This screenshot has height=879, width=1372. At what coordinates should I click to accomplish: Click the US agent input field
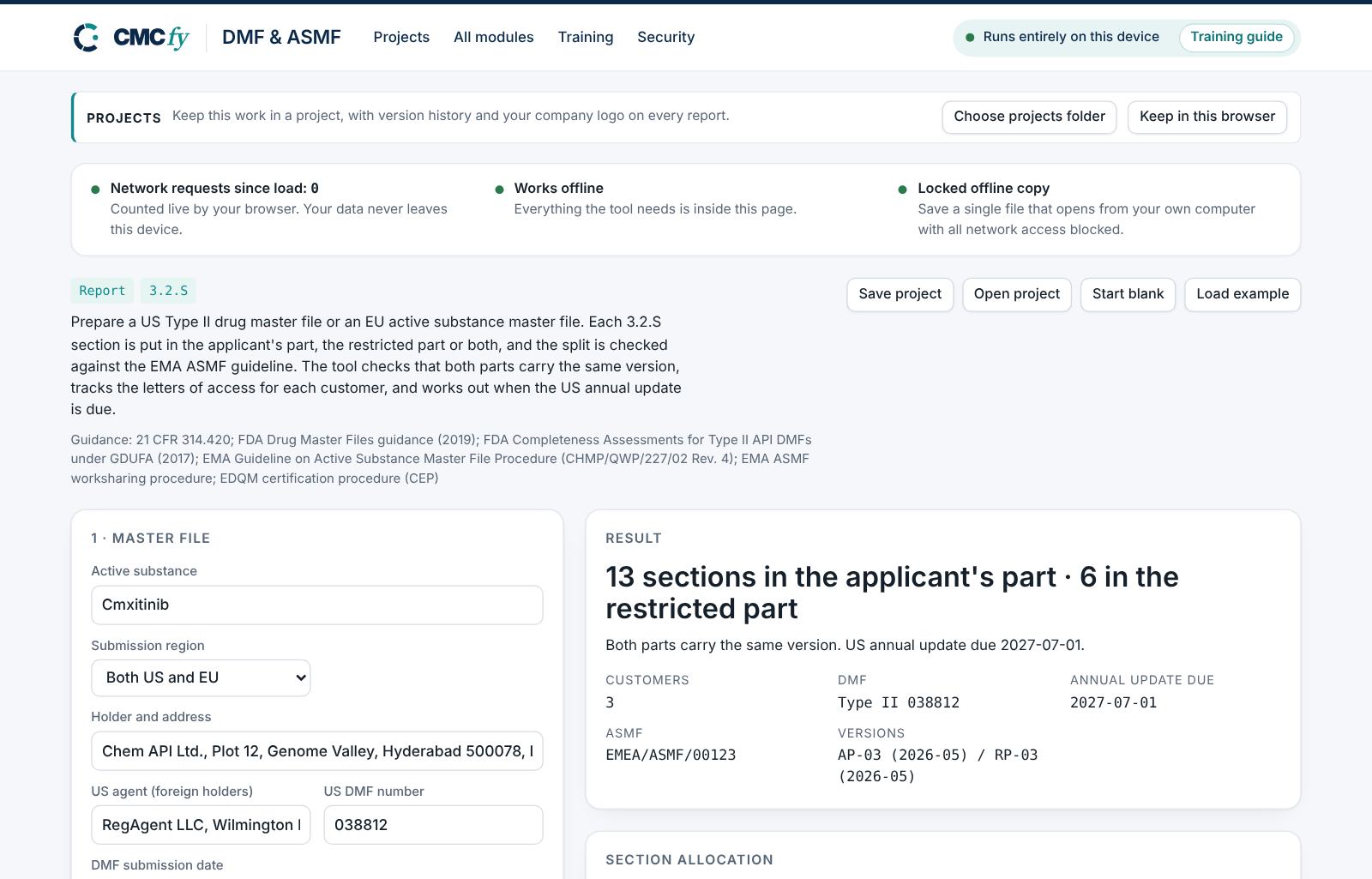(201, 825)
